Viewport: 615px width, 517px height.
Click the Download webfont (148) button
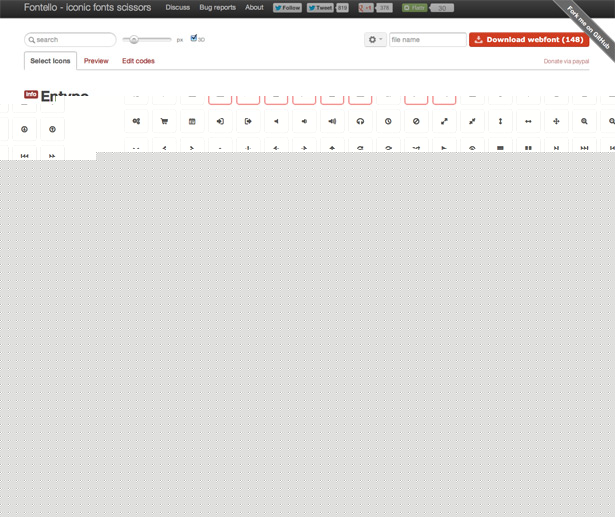[529, 40]
